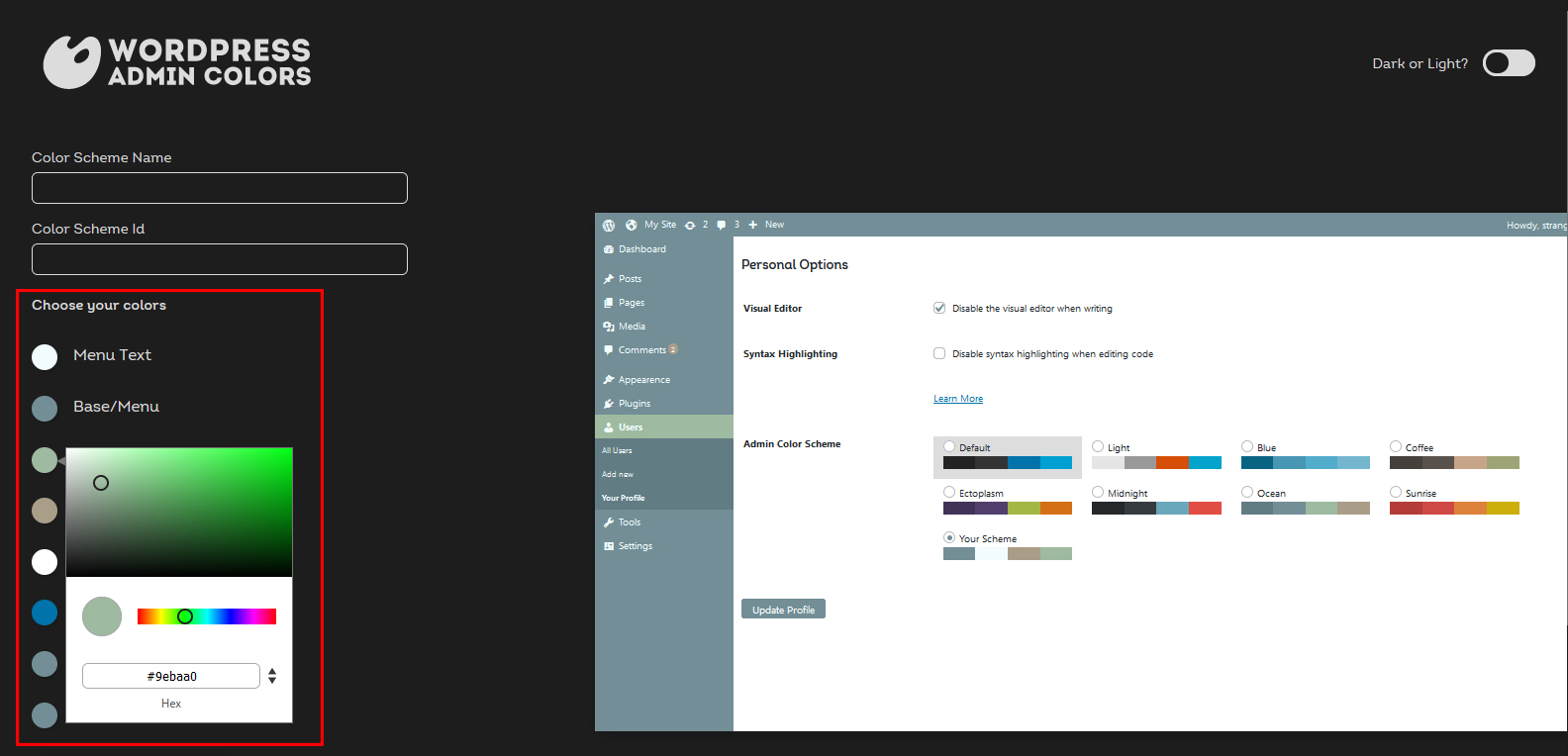This screenshot has width=1568, height=756.
Task: Click the plus New icon in admin bar
Action: pyautogui.click(x=752, y=226)
